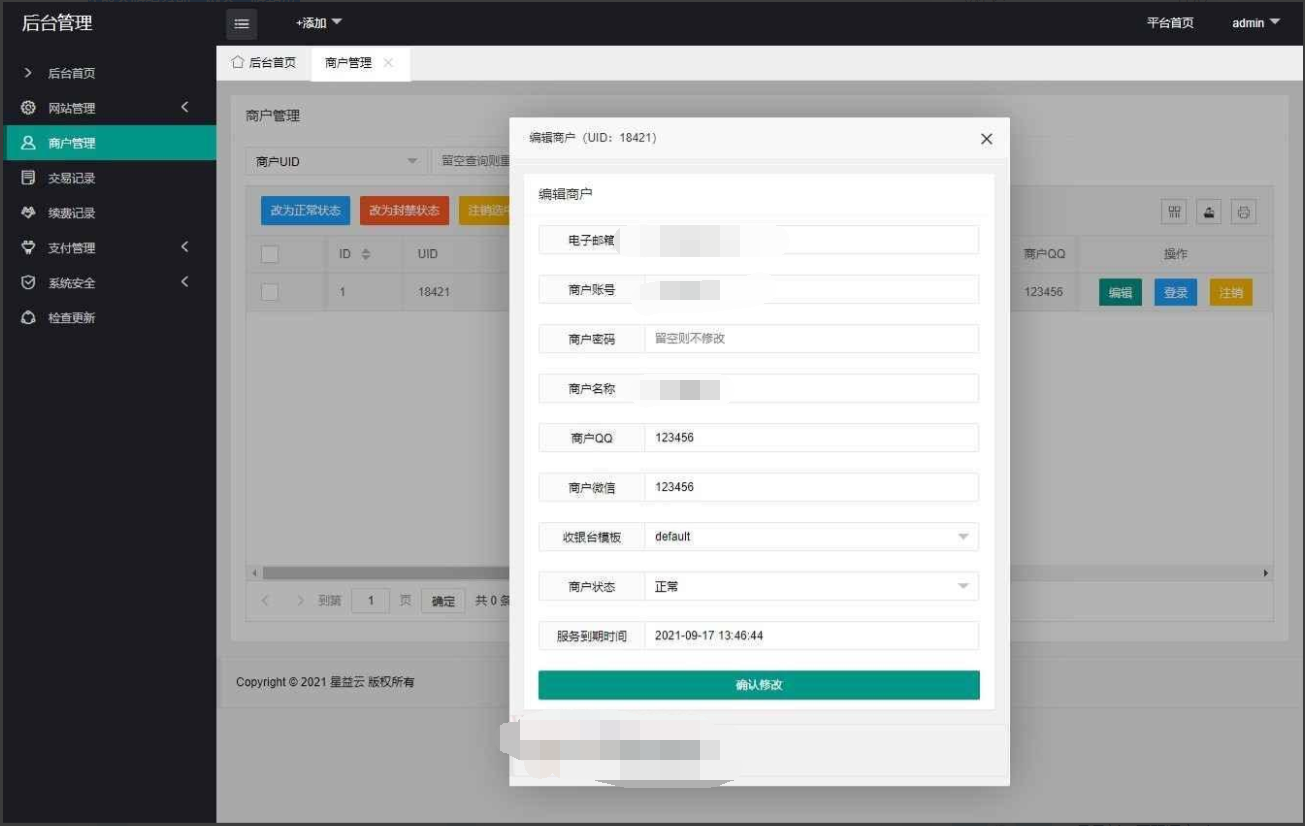This screenshot has height=826, width=1305.
Task: Click the 服务到期时间 date input field
Action: coord(810,635)
